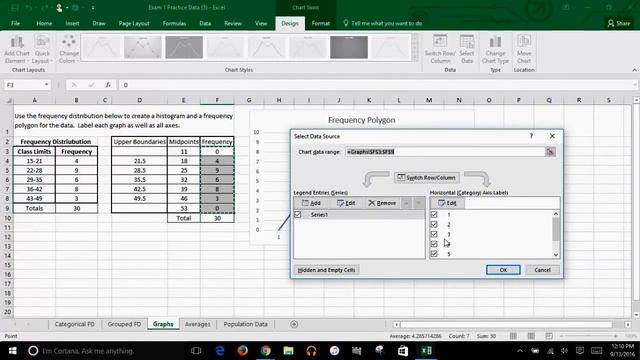Click the Add legend entry button
This screenshot has width=640, height=360.
(311, 203)
